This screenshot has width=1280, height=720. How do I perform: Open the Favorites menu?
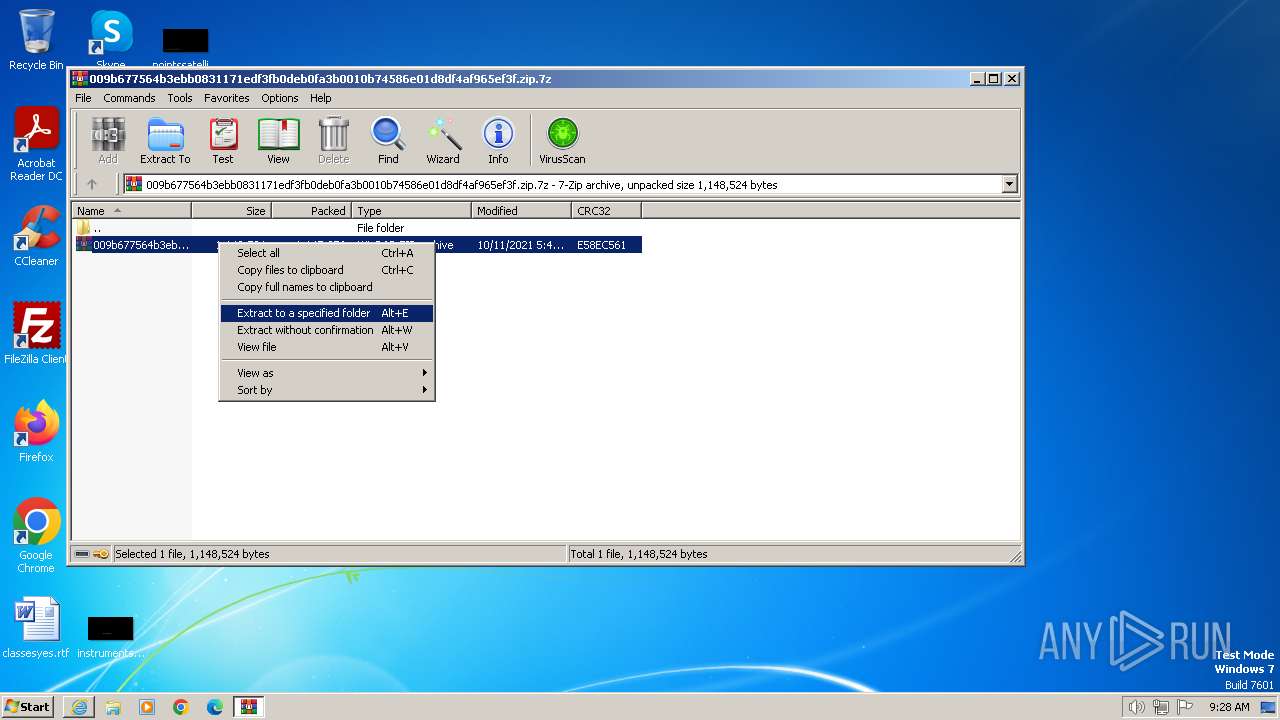pyautogui.click(x=227, y=98)
